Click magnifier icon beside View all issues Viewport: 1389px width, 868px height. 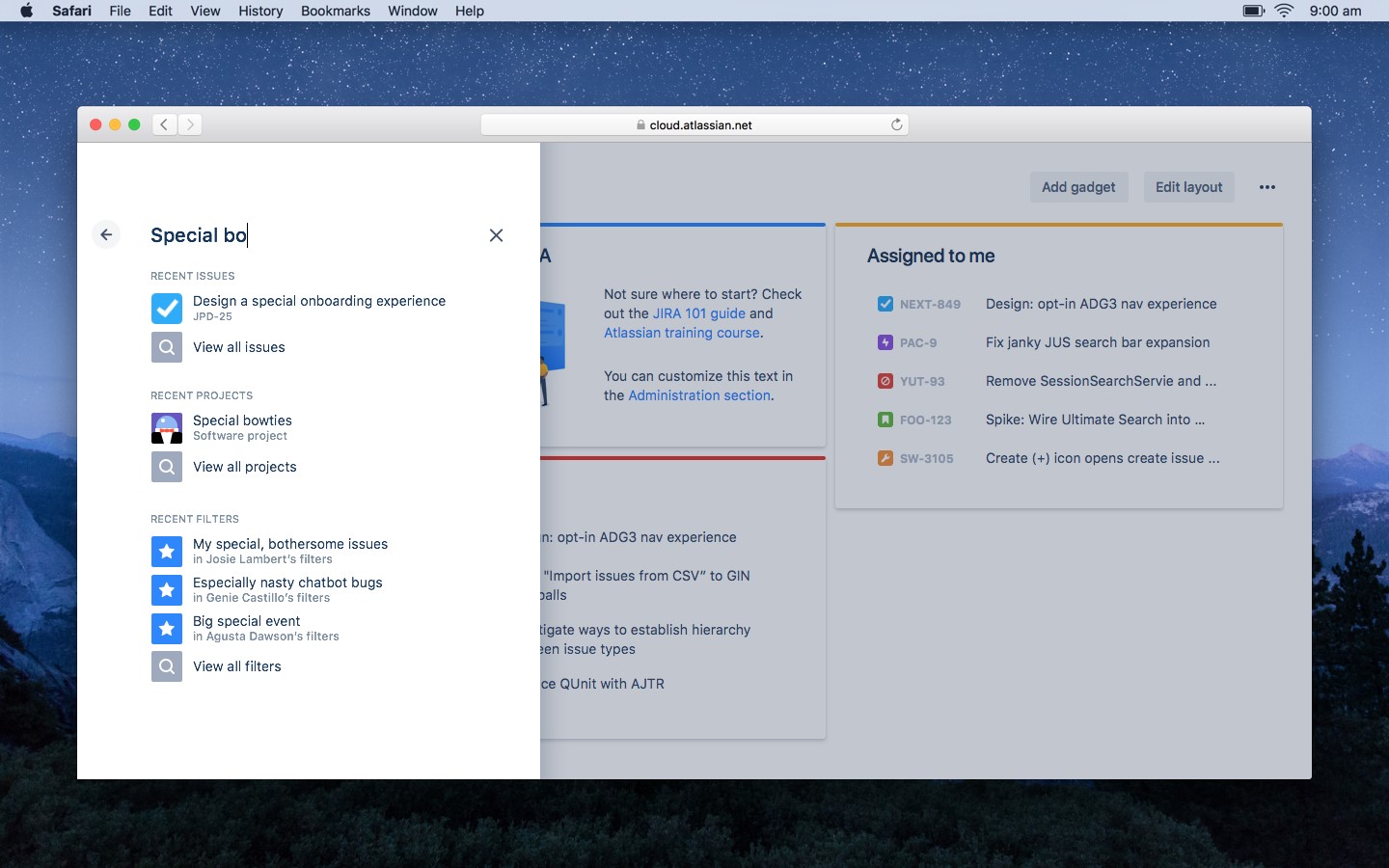(167, 347)
